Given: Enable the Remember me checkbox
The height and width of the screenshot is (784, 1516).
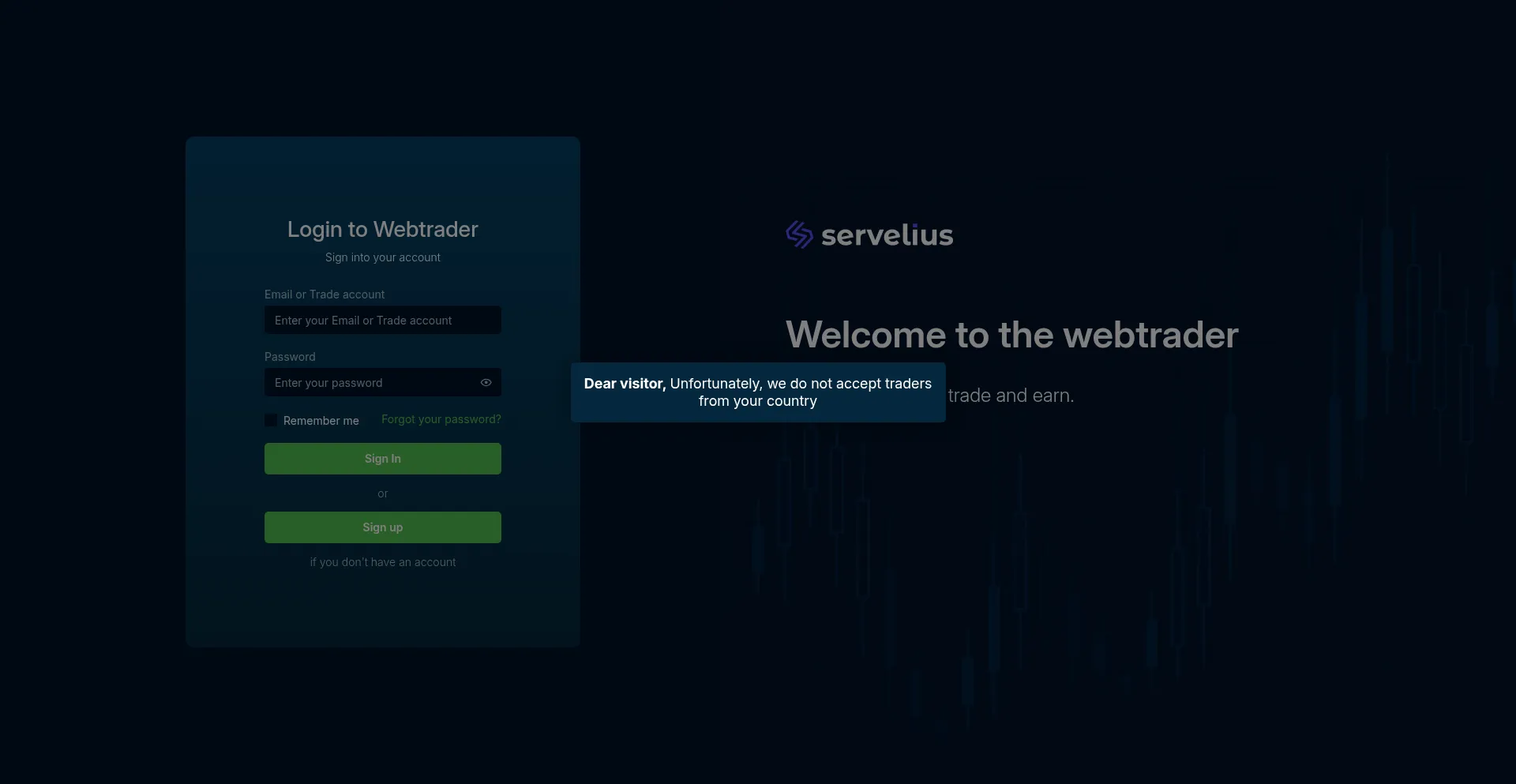Looking at the screenshot, I should [271, 421].
